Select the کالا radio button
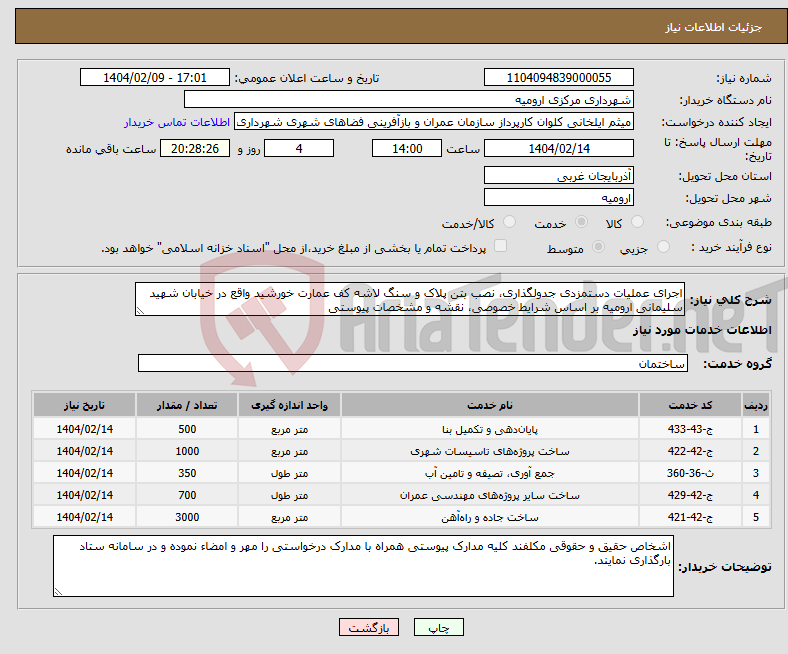Viewport: 788px width, 654px height. point(637,222)
